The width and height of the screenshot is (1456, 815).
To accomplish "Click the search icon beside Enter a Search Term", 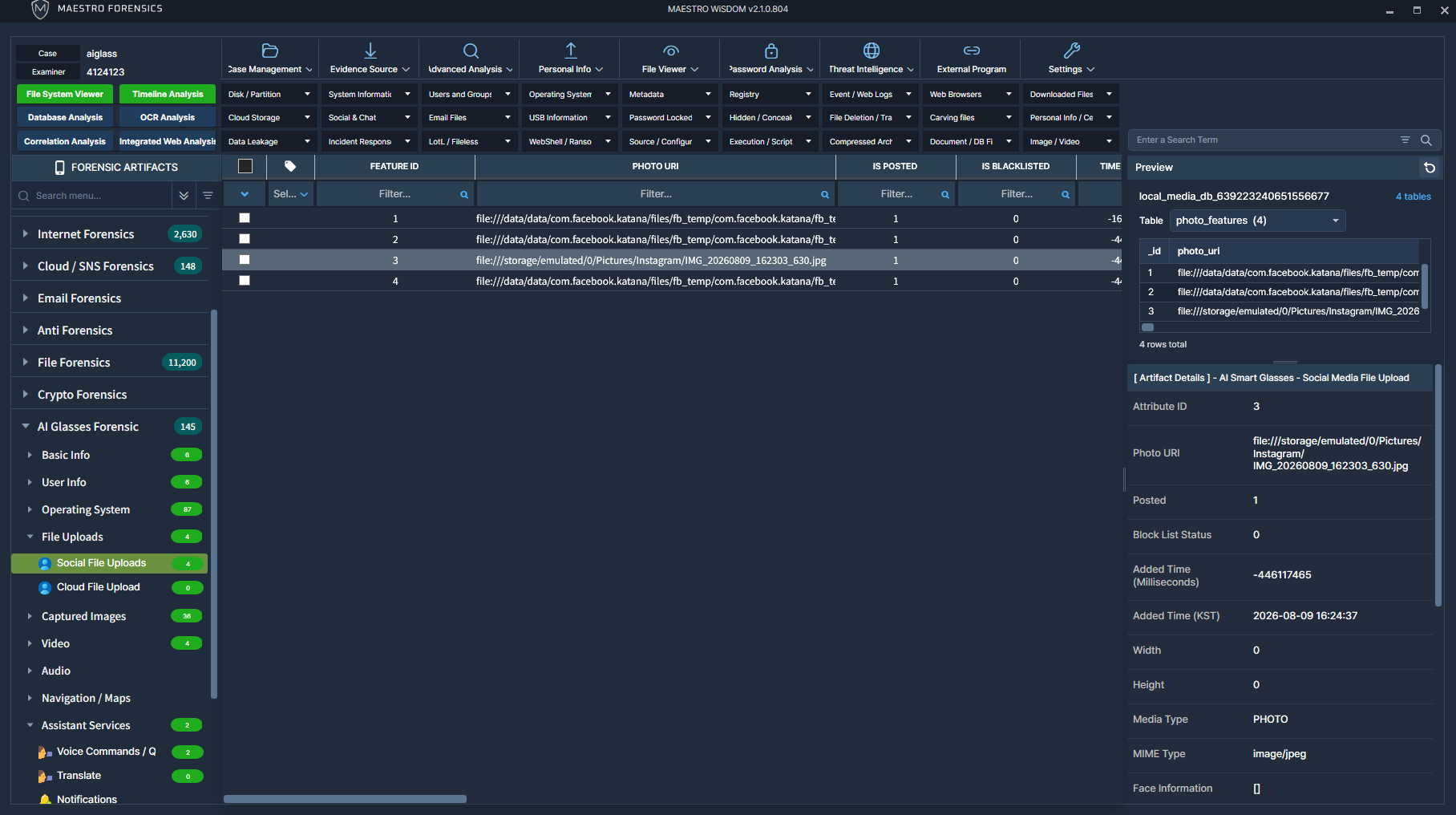I will (1426, 140).
